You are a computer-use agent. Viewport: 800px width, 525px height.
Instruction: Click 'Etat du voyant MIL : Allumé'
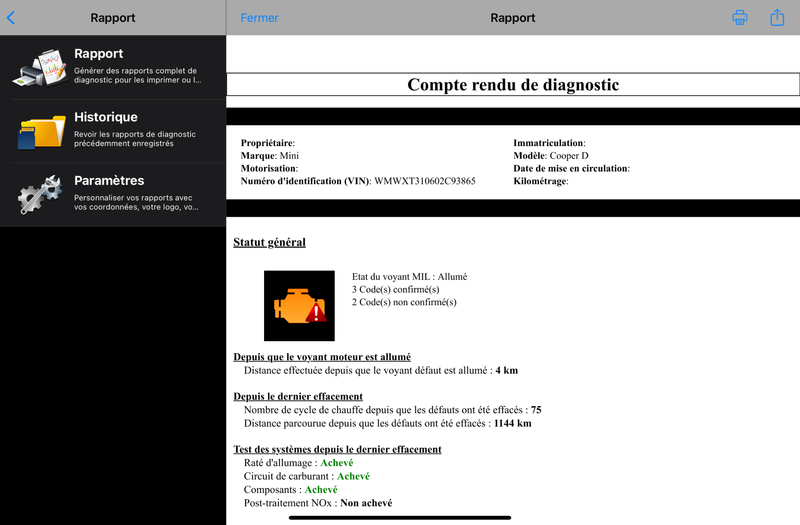point(410,277)
